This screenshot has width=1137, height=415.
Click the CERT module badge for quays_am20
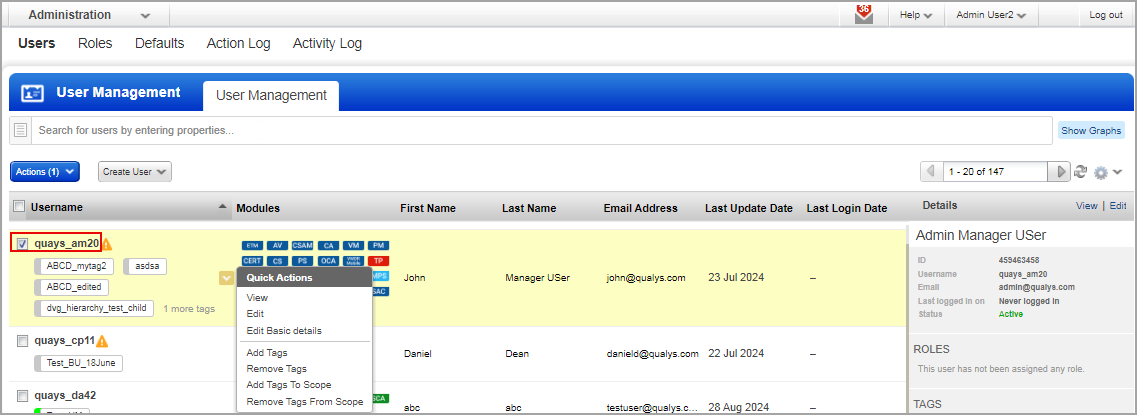pyautogui.click(x=252, y=260)
